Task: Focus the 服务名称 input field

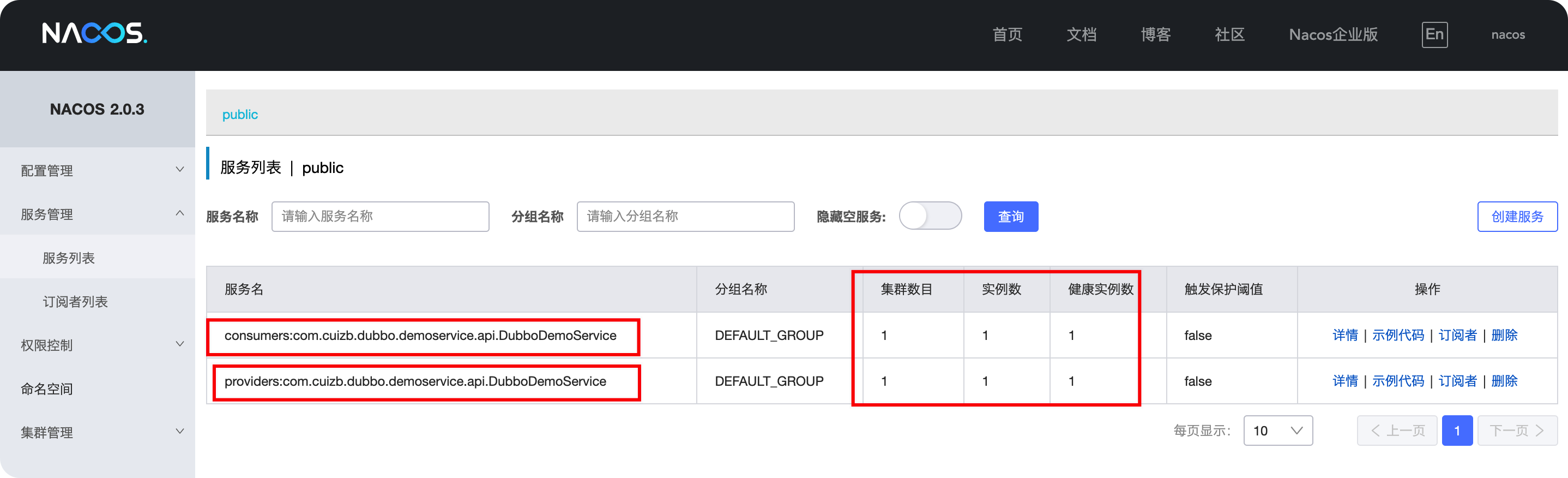Action: [x=380, y=216]
